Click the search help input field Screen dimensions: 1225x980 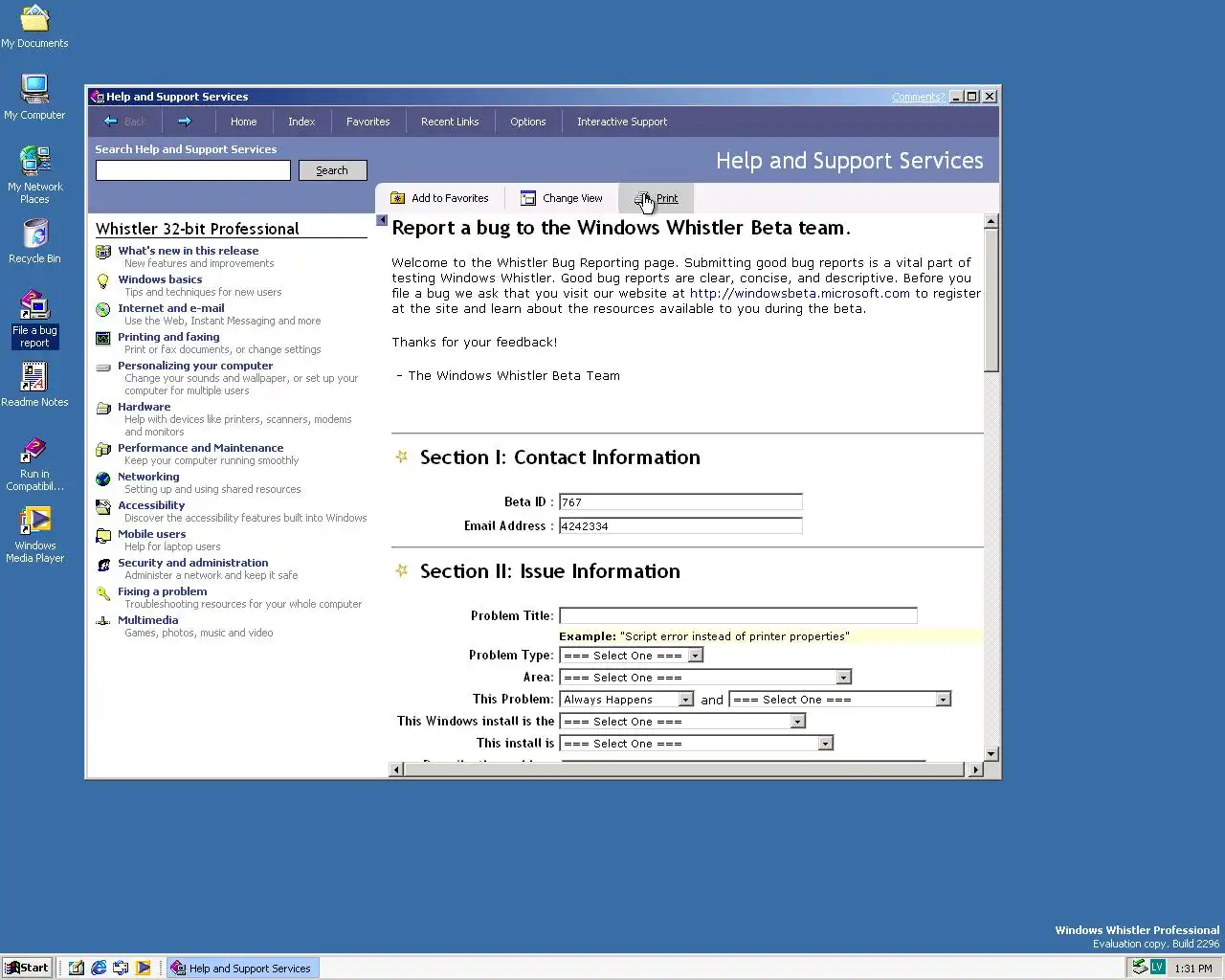click(193, 170)
